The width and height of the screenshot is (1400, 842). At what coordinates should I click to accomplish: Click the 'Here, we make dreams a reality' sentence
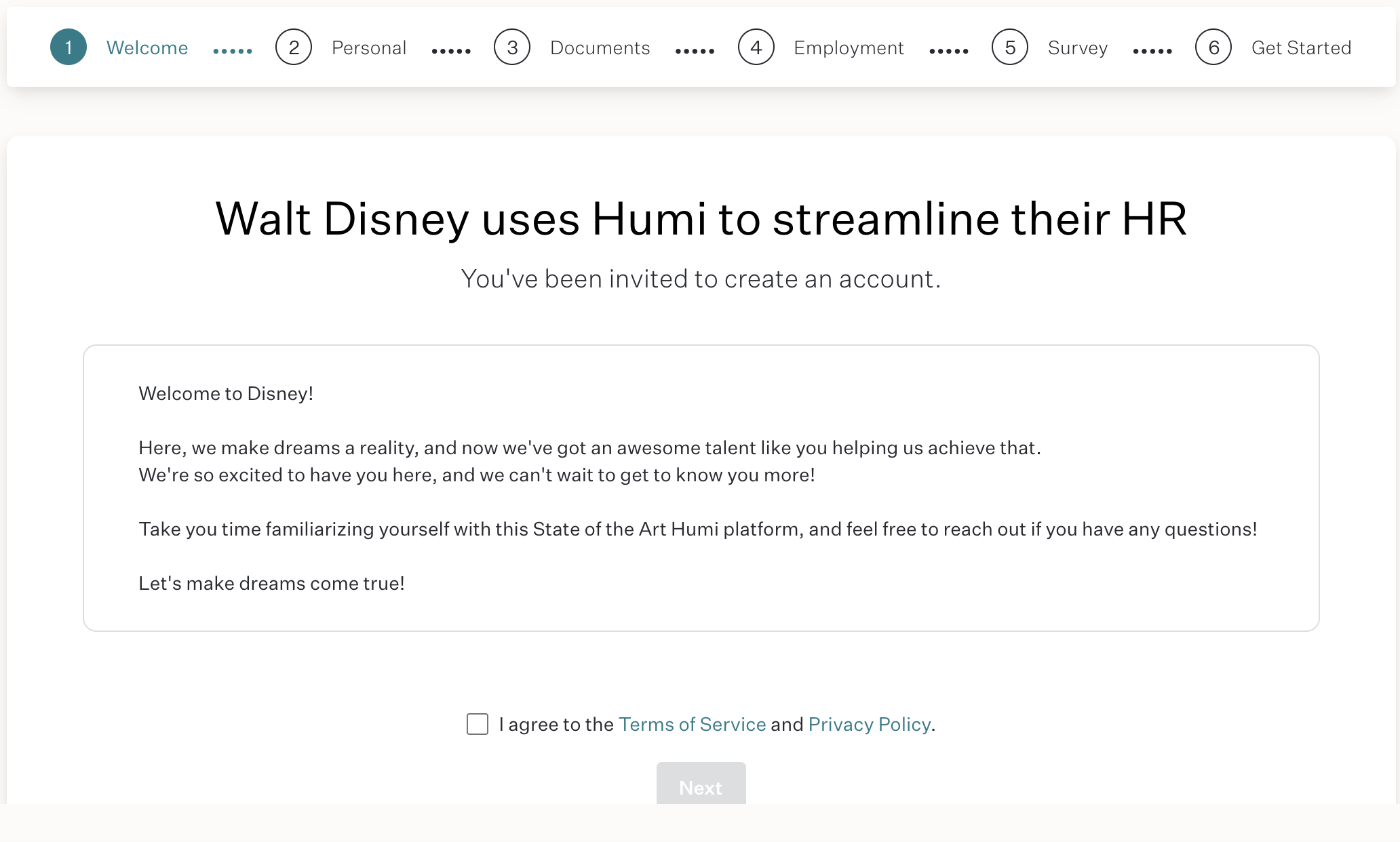[x=589, y=447]
